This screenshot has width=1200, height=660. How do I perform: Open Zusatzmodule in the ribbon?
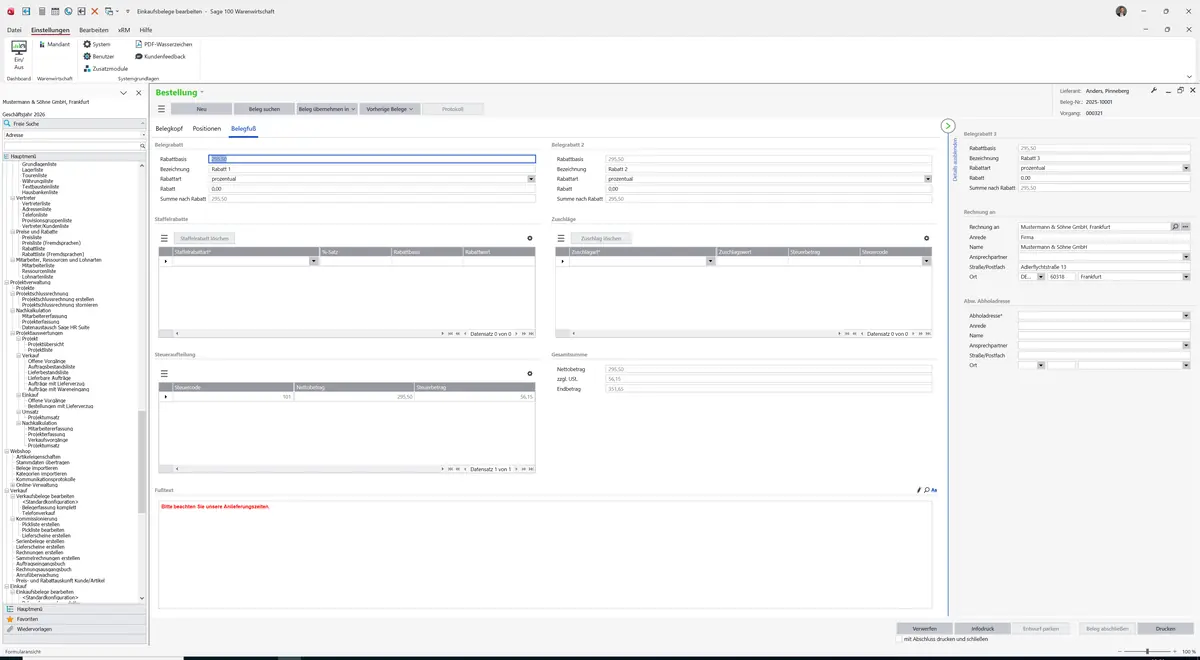click(x=106, y=69)
